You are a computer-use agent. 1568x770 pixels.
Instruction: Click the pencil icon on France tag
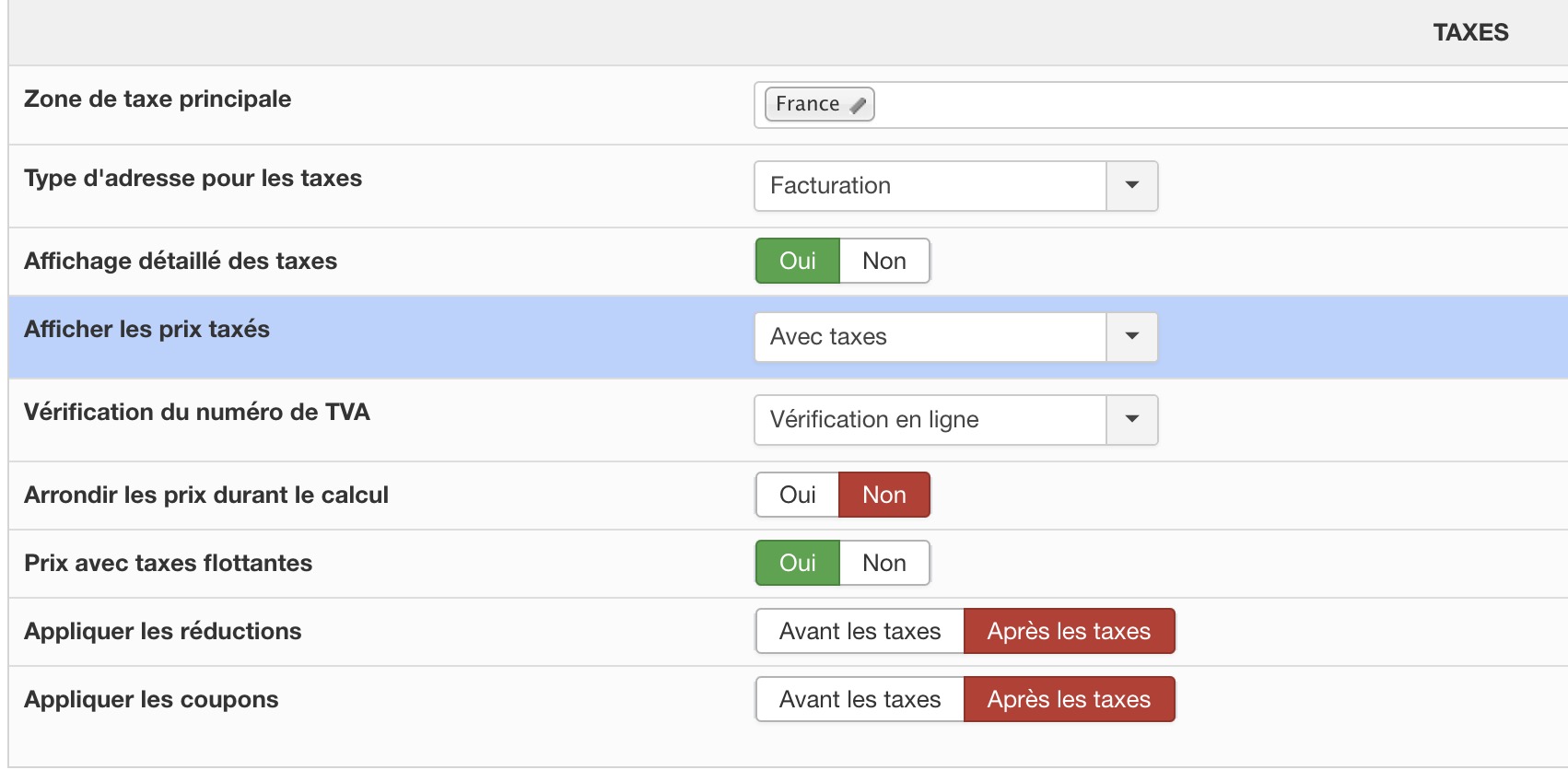858,105
